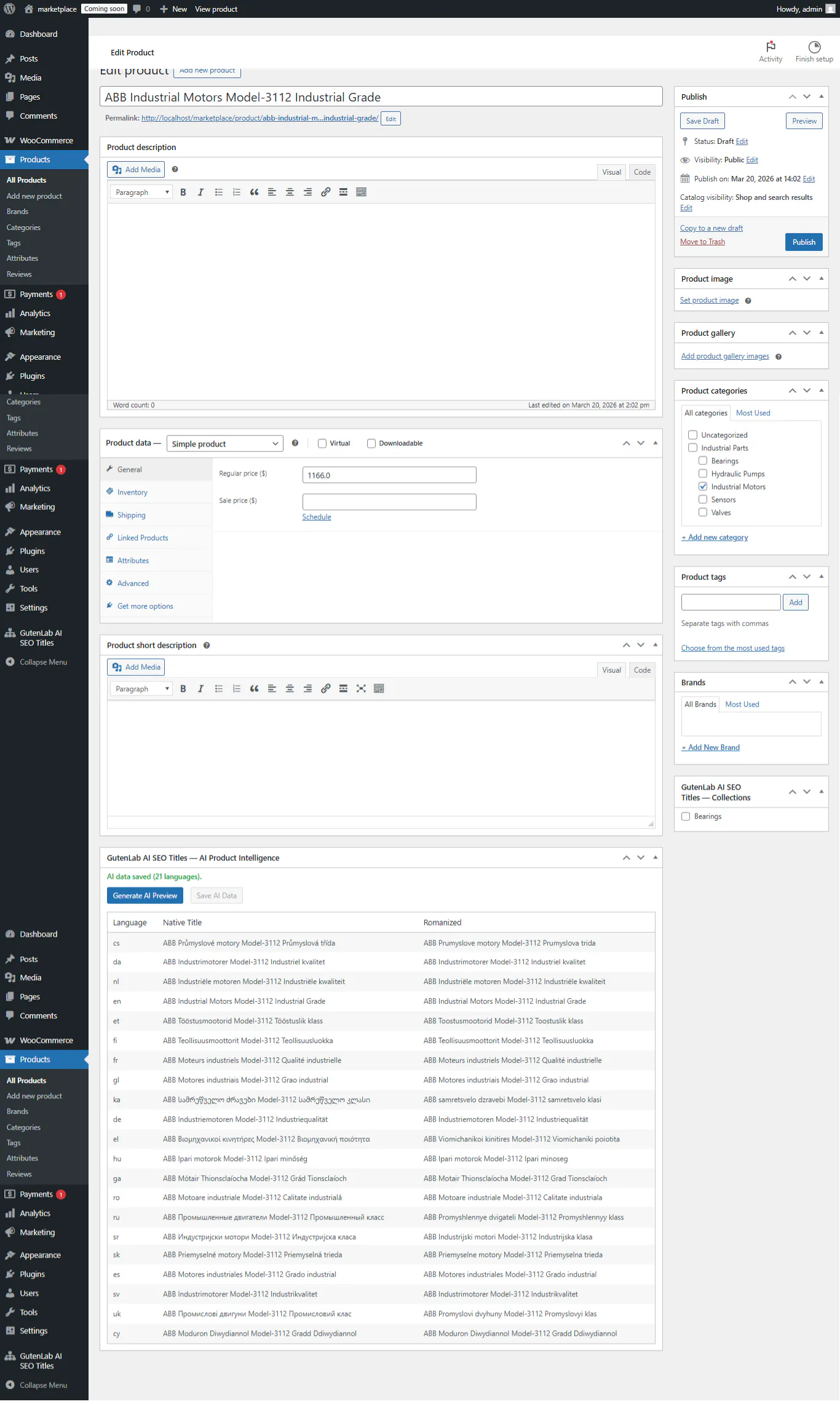840x1404 pixels.
Task: Insert link in Product description toolbar
Action: 325,192
